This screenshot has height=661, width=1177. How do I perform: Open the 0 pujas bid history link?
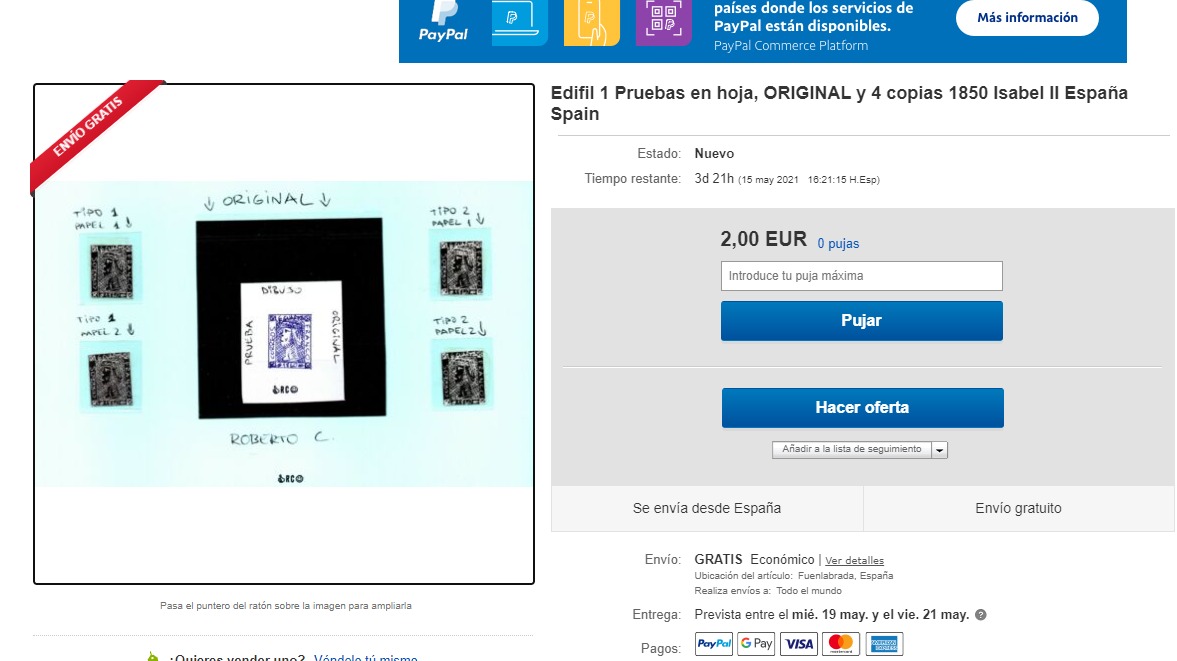838,243
